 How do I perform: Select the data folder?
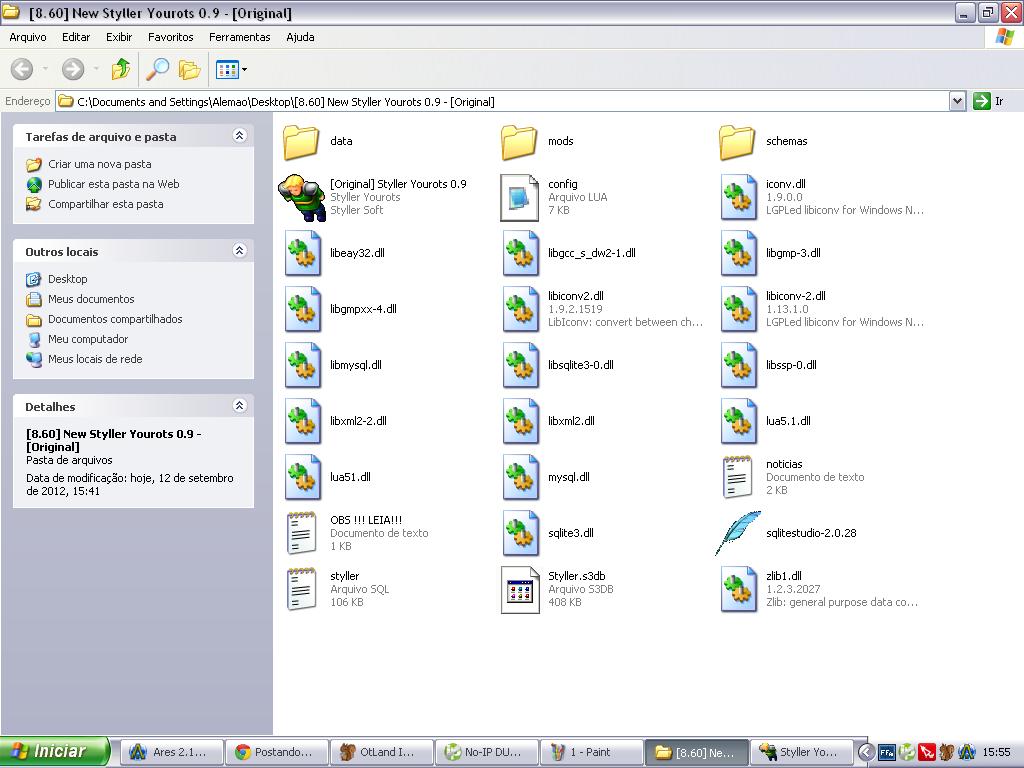[319, 141]
